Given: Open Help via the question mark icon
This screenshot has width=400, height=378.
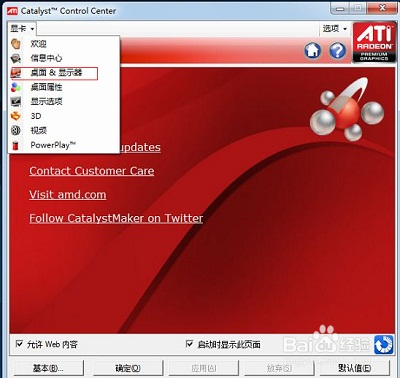Looking at the screenshot, I should [x=337, y=51].
